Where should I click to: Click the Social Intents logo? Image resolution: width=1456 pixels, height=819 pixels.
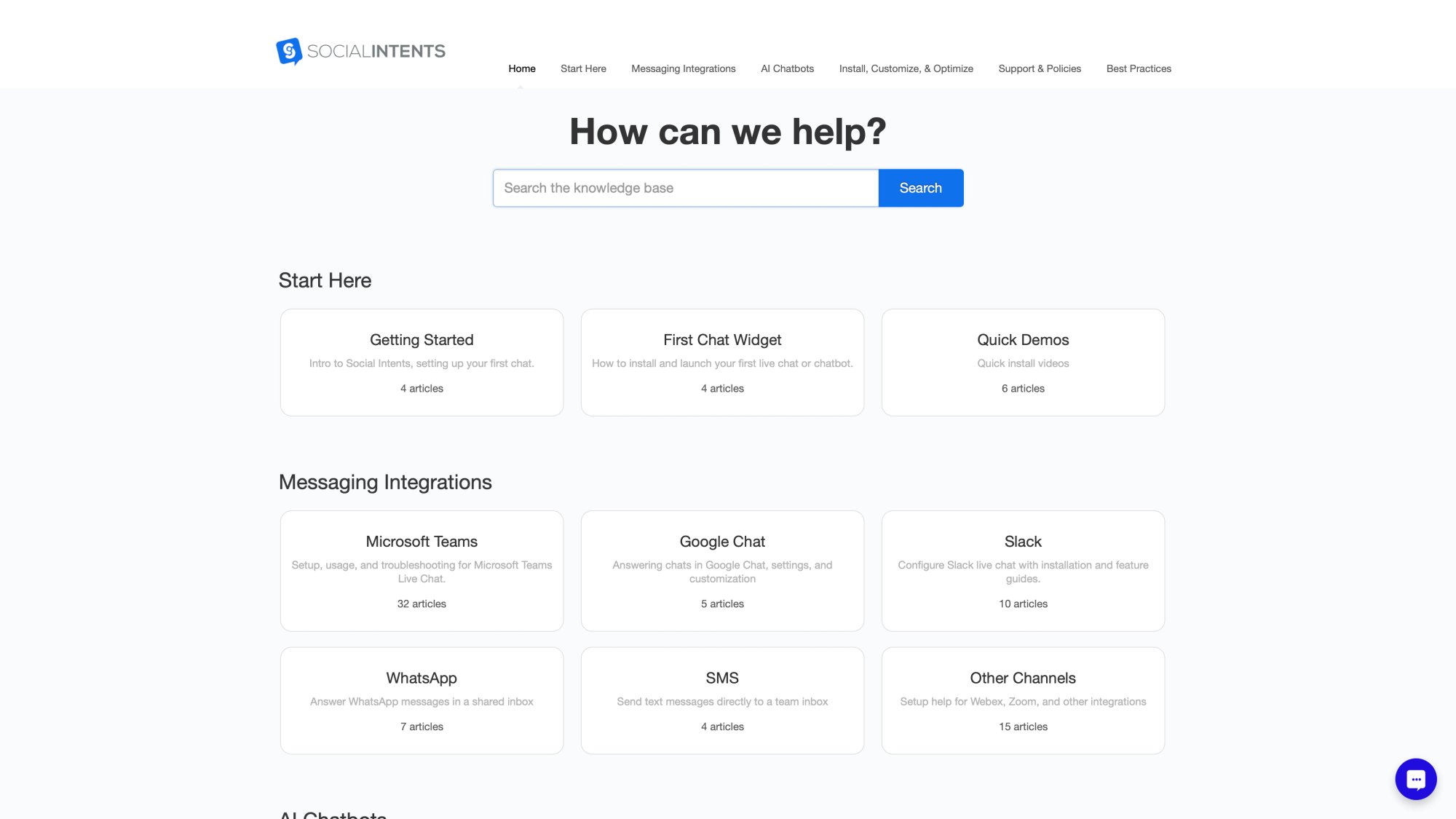coord(361,50)
